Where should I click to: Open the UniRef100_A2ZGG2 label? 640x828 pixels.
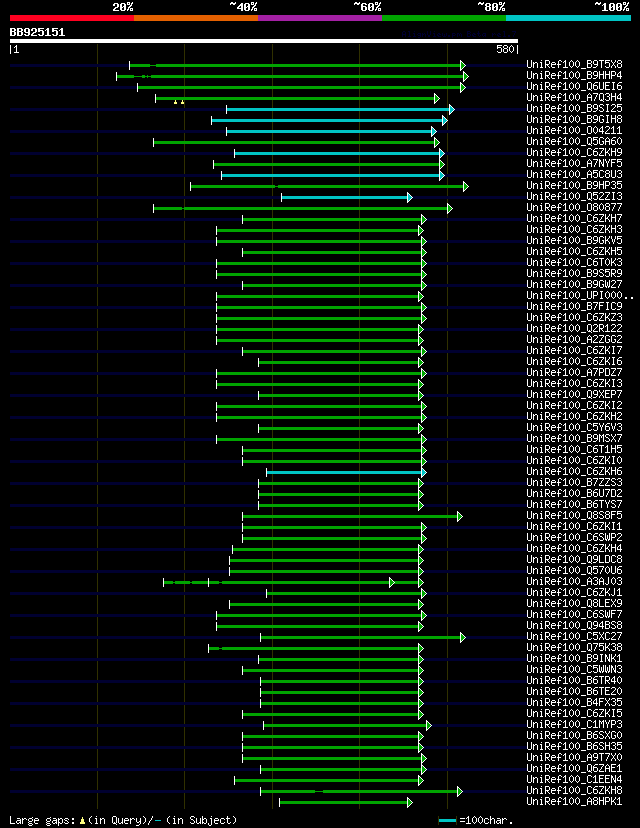(x=574, y=340)
